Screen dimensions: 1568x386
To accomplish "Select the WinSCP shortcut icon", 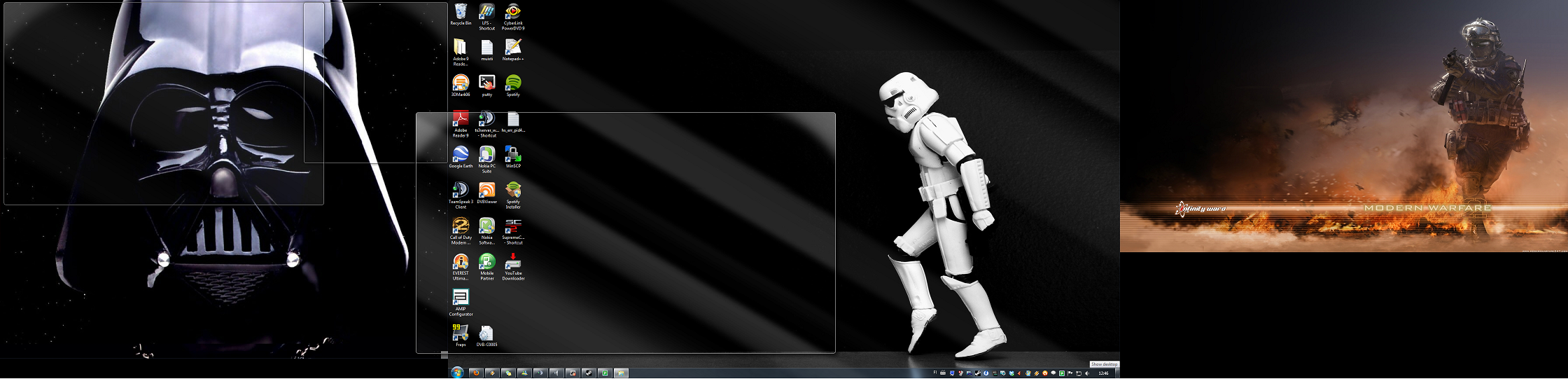I will pyautogui.click(x=513, y=154).
